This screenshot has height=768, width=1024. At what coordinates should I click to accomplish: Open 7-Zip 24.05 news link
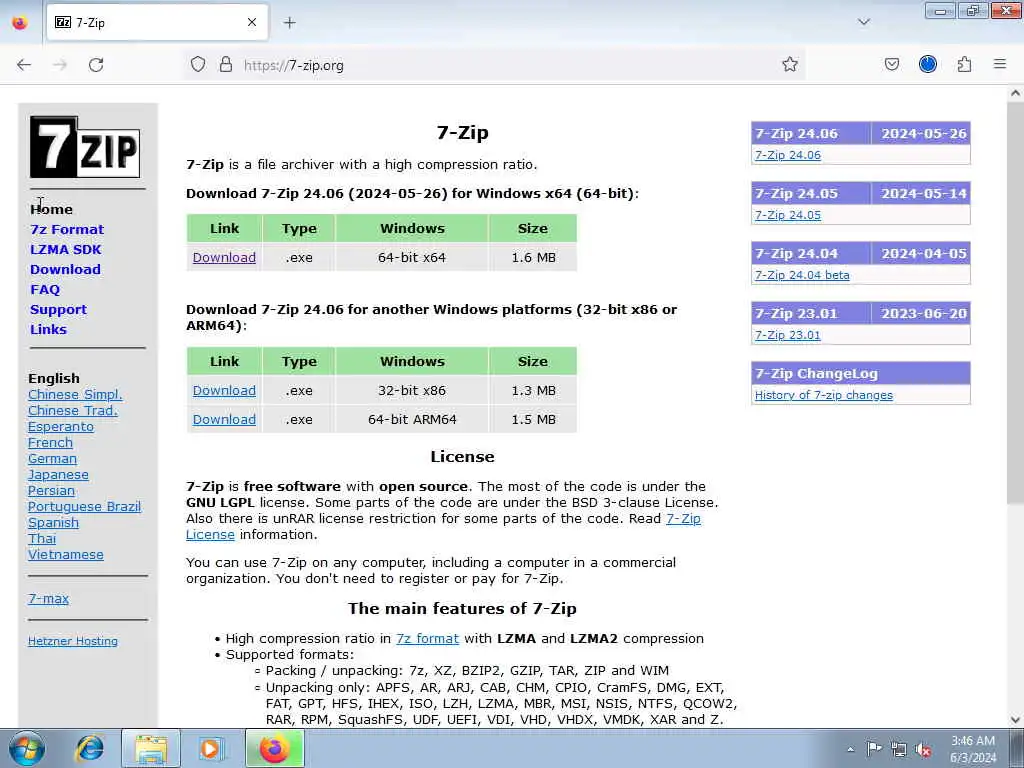click(788, 215)
